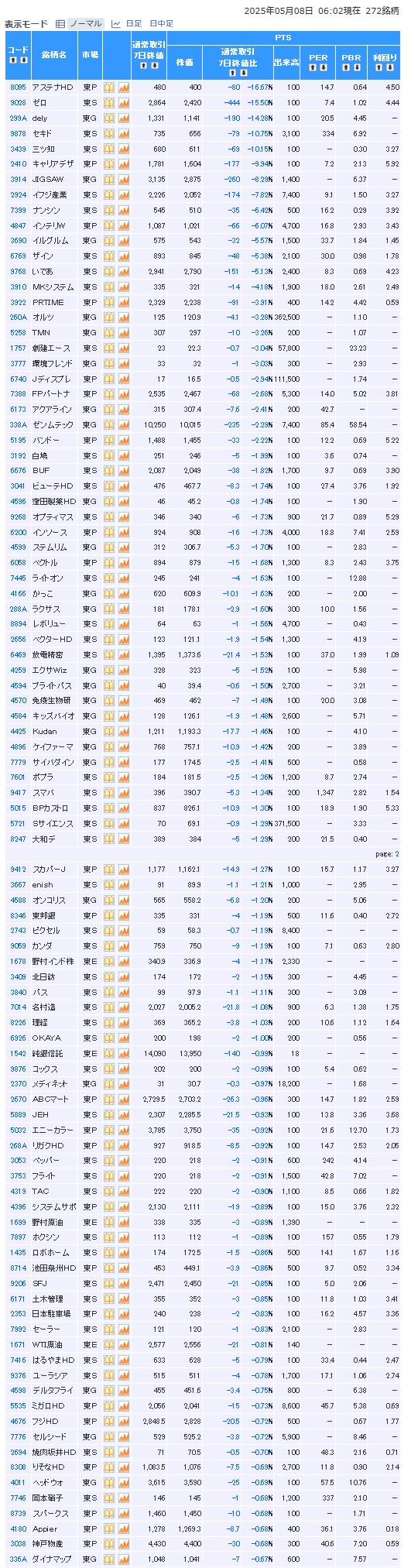Screen dimensions: 411x1568
Task: Open stock code 299A link
Action: coord(18,118)
